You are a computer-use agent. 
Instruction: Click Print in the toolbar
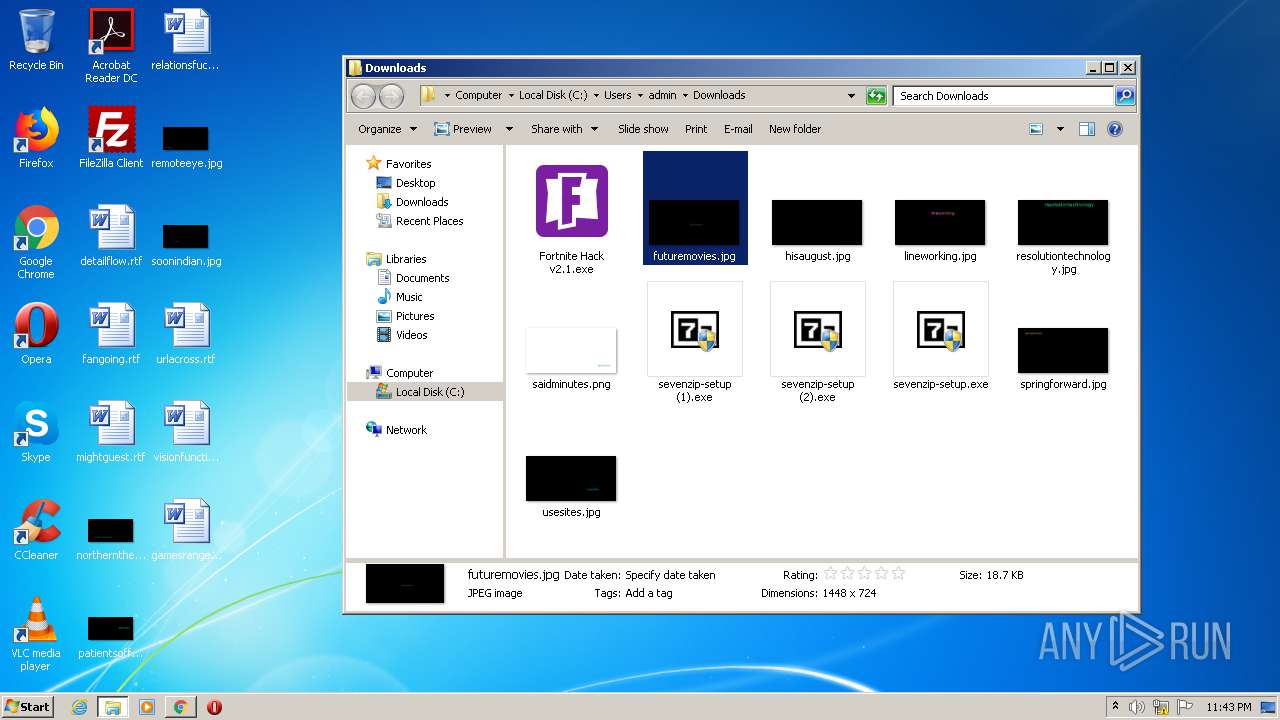coord(696,129)
